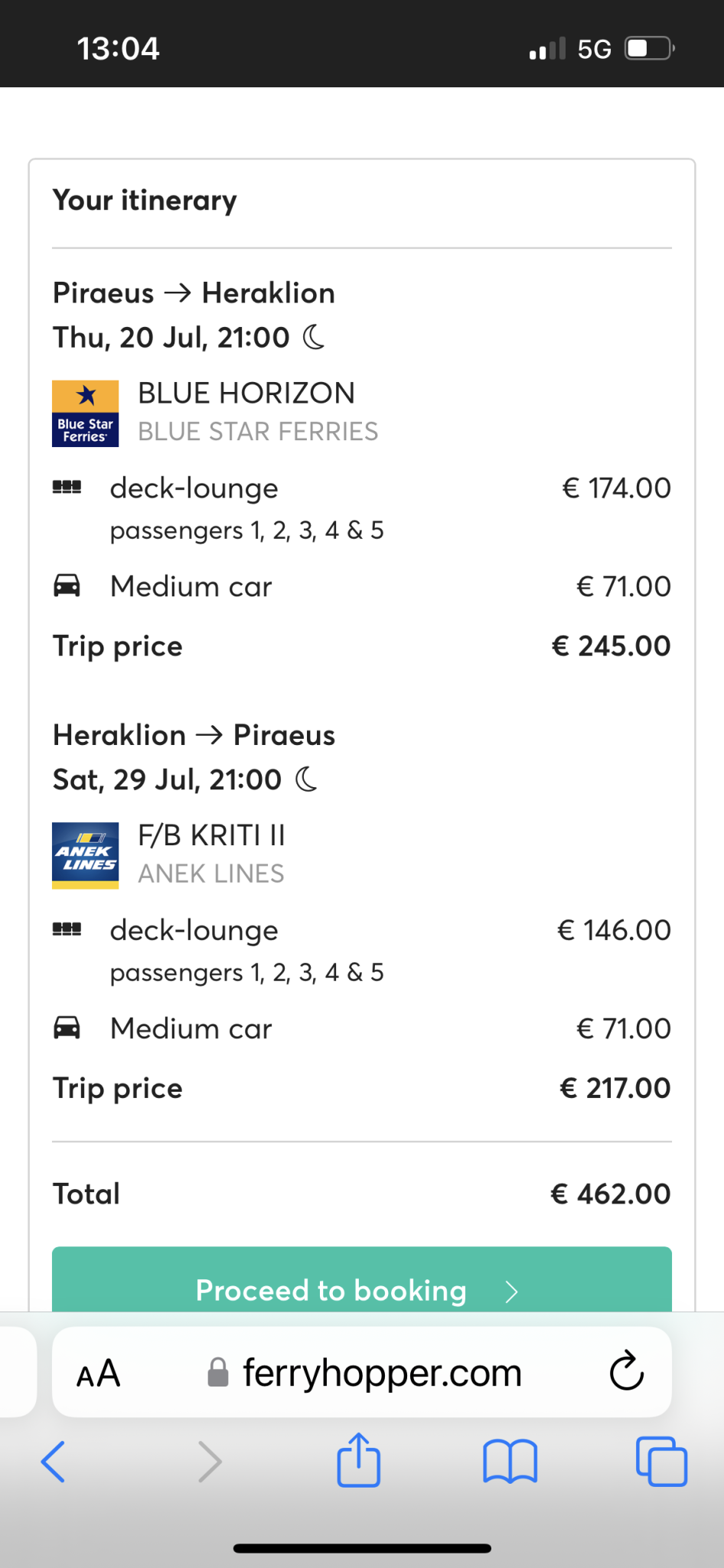Tap the car icon on the Heraklion to Piraeus trip
Screen dimensions: 724x1568
[x=67, y=1027]
